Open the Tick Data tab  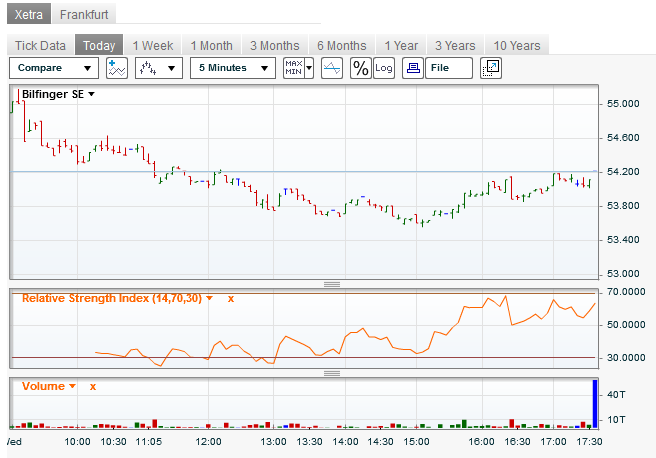tap(41, 45)
